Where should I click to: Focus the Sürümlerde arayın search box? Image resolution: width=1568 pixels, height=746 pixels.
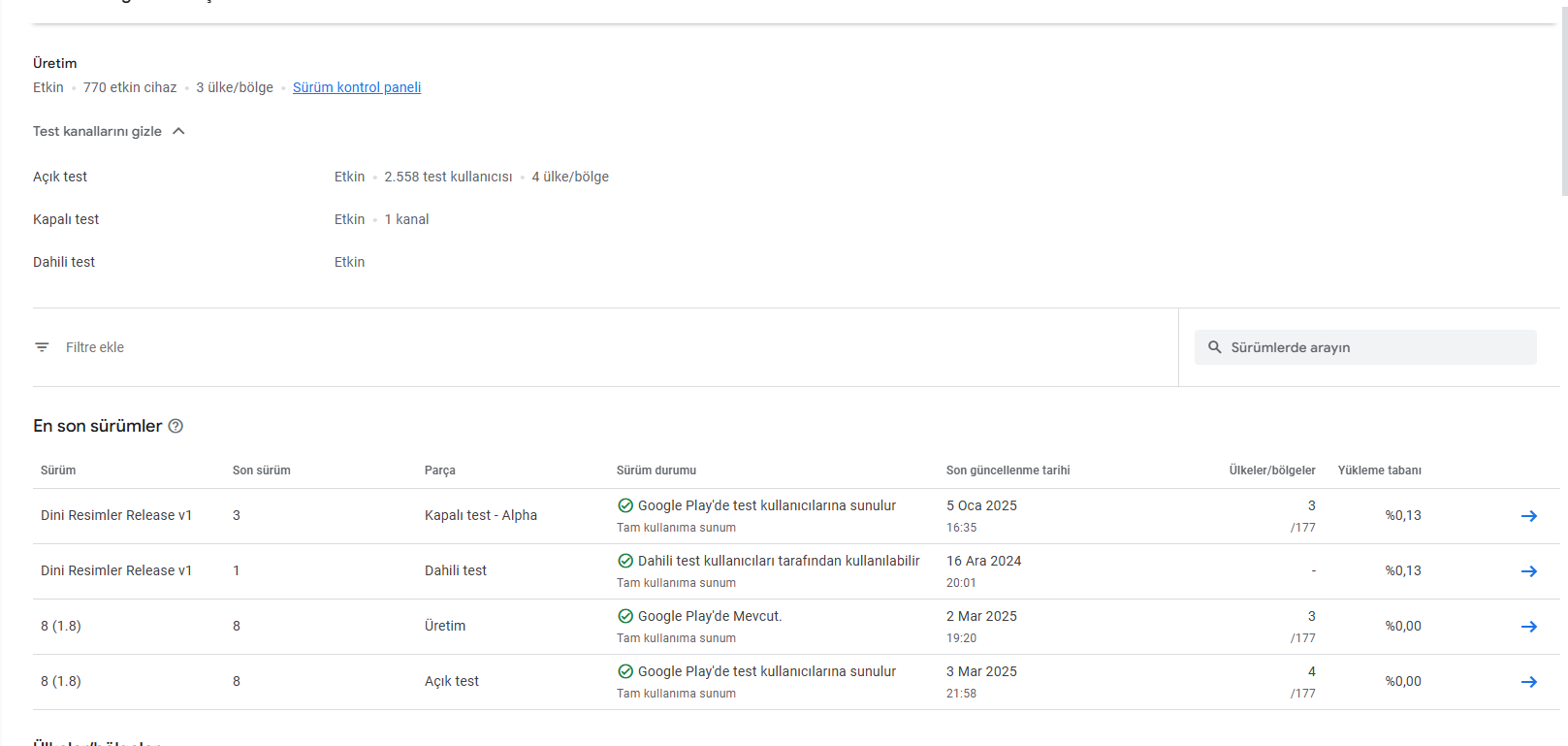click(x=1365, y=347)
